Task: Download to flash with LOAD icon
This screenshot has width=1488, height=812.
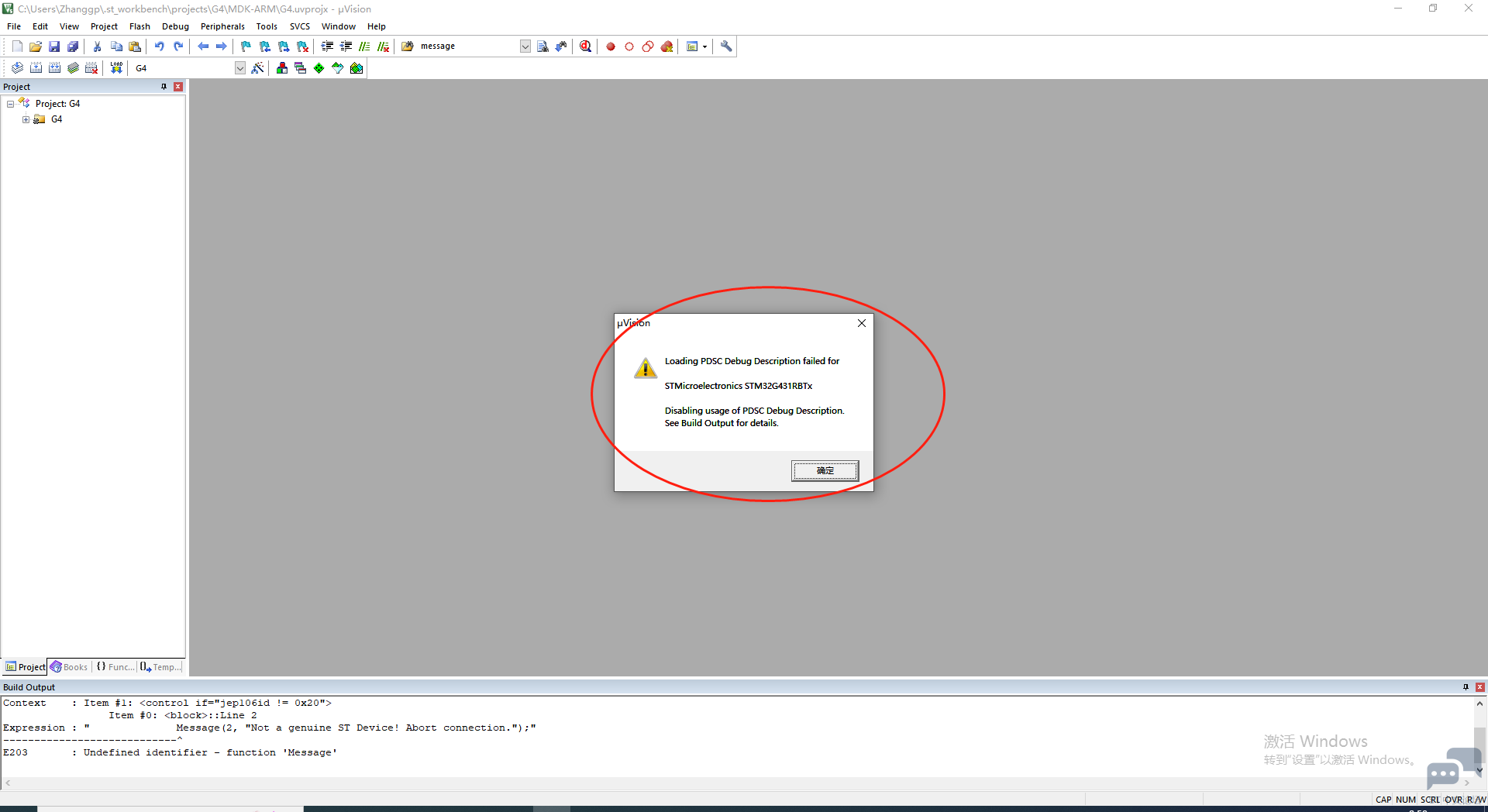Action: [x=116, y=68]
